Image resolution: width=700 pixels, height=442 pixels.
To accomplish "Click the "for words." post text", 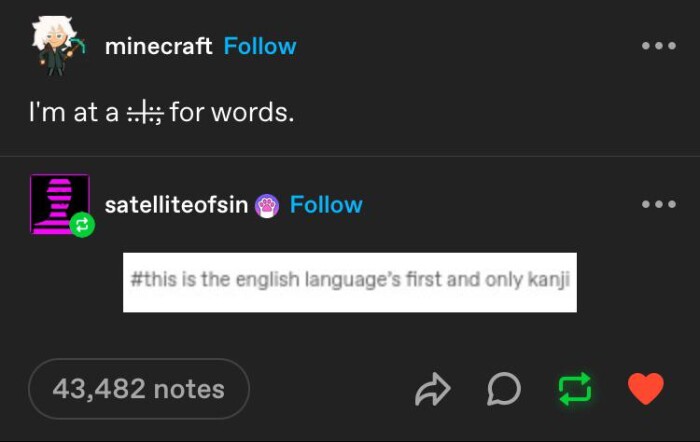I will pyautogui.click(x=232, y=112).
